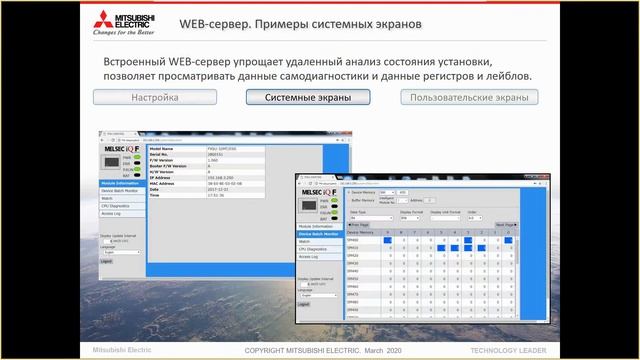Image resolution: width=640 pixels, height=360 pixels.
Task: Click the Date row label
Action: [x=154, y=189]
